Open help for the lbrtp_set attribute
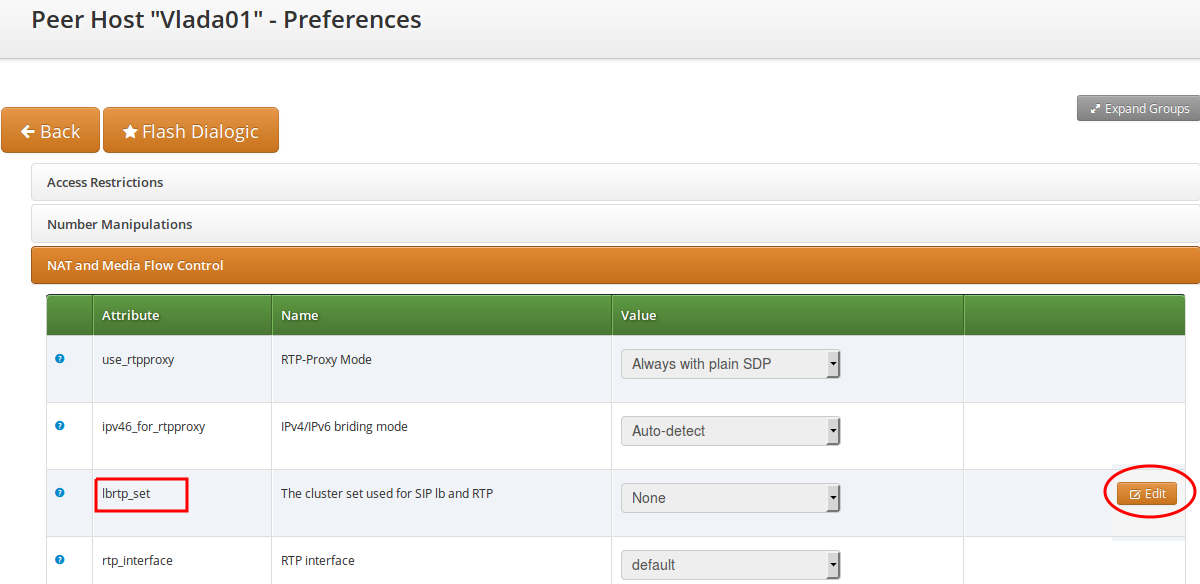The image size is (1200, 584). (x=59, y=492)
